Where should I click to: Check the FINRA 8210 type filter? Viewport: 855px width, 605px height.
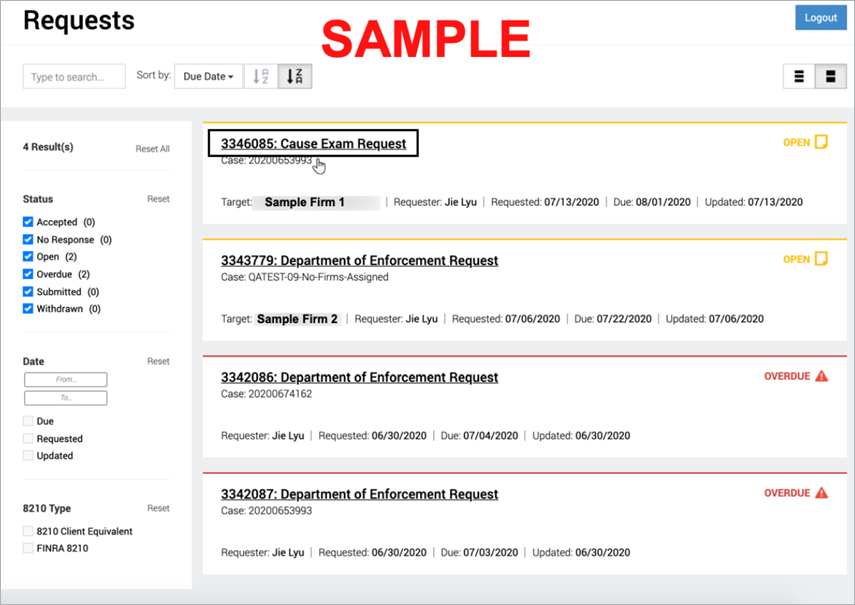(28, 547)
